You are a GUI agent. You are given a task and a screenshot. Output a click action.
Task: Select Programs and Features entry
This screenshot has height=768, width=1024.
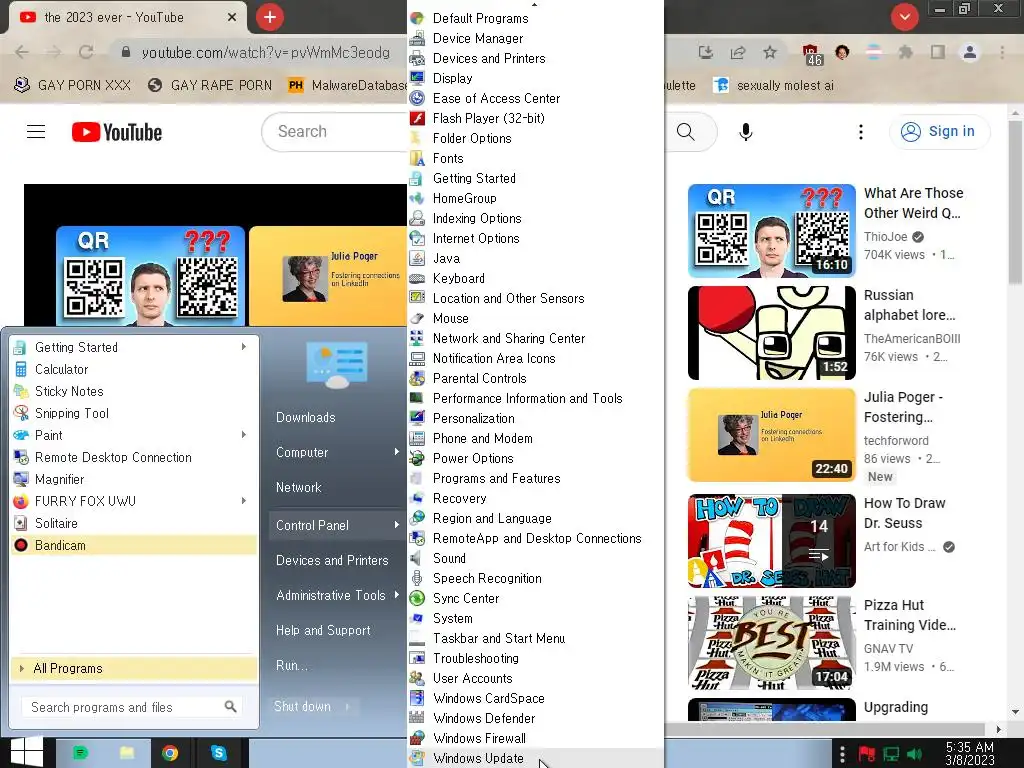coord(536,478)
